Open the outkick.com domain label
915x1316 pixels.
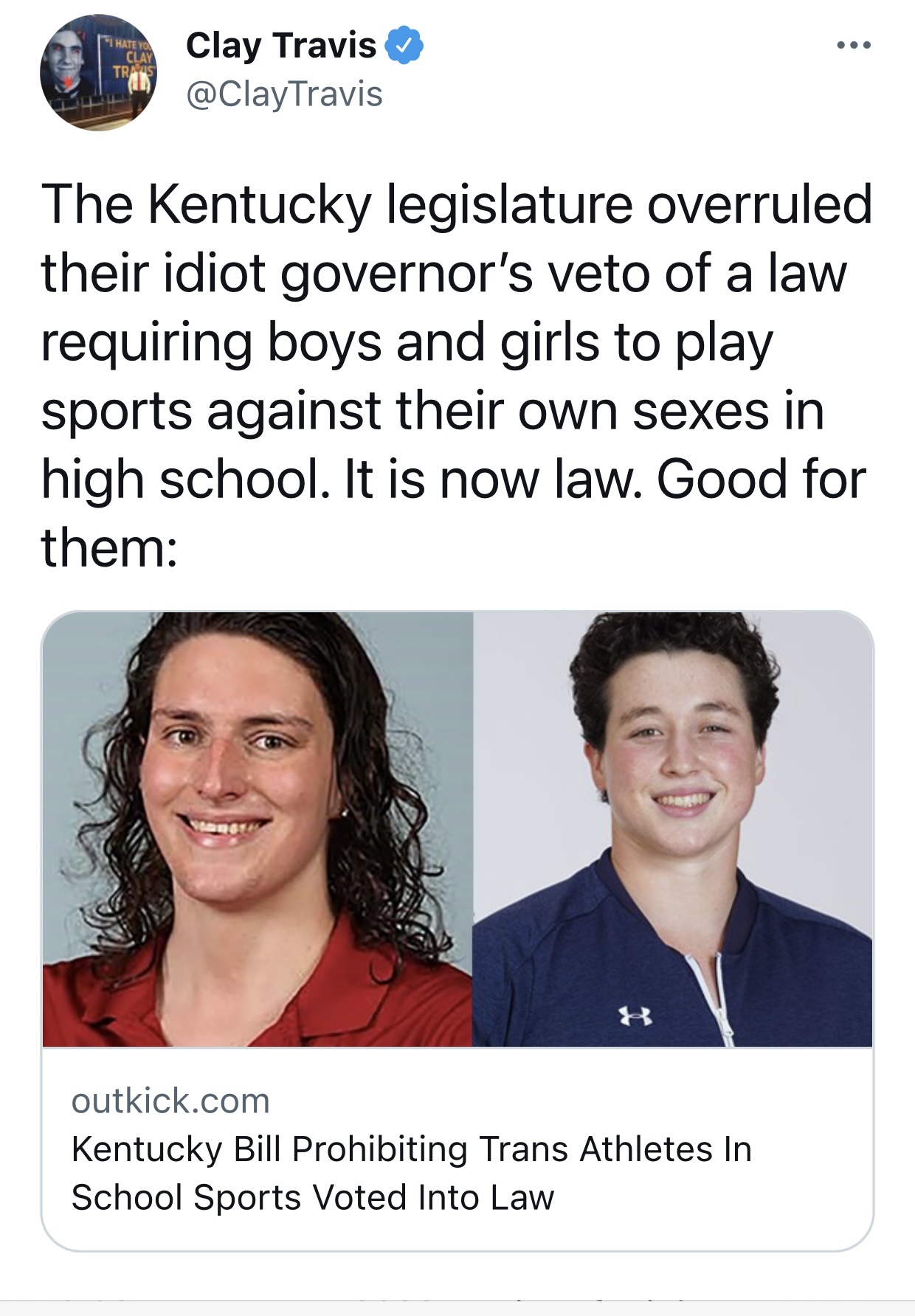point(170,1101)
